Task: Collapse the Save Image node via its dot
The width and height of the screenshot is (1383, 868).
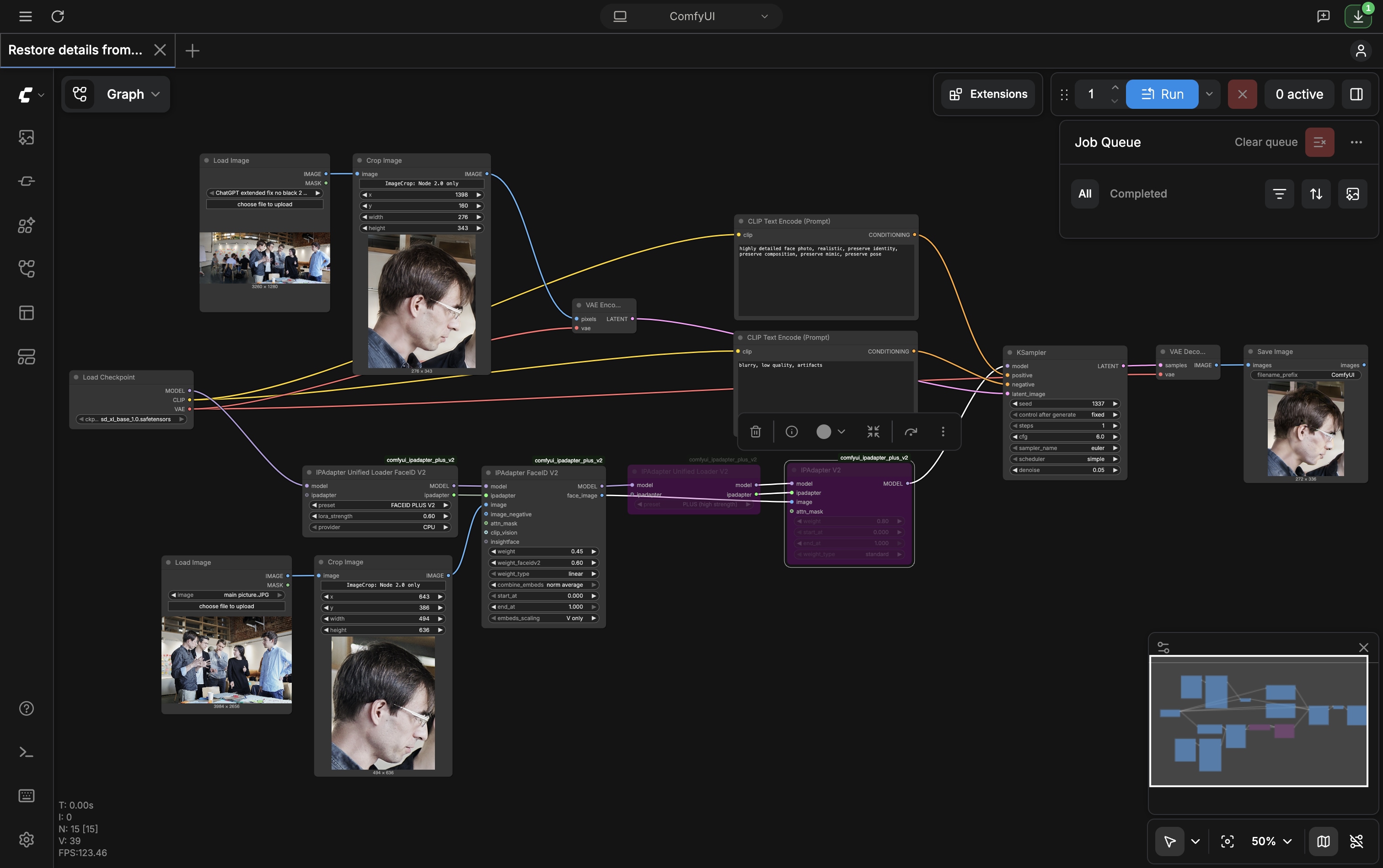Action: tap(1250, 352)
